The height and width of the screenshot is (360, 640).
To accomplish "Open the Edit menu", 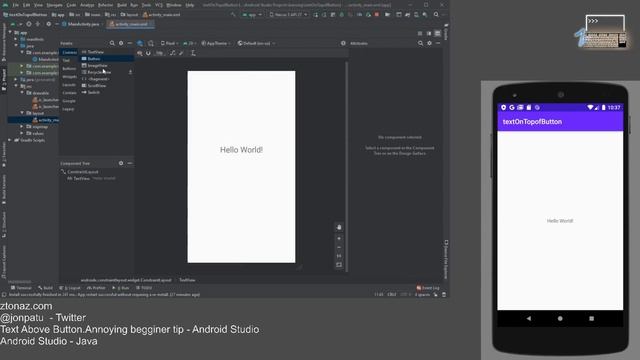I will (27, 5).
